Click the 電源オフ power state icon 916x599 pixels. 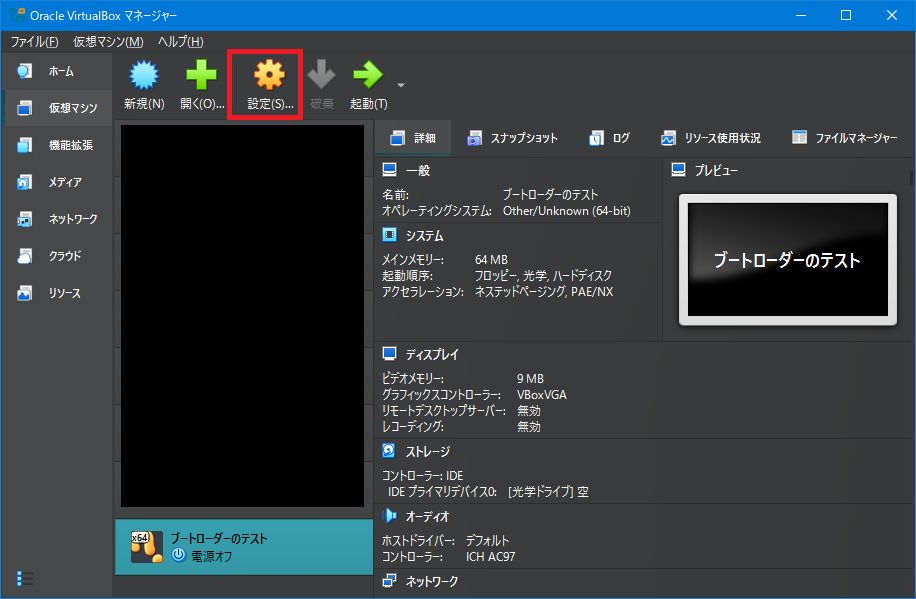click(x=179, y=555)
